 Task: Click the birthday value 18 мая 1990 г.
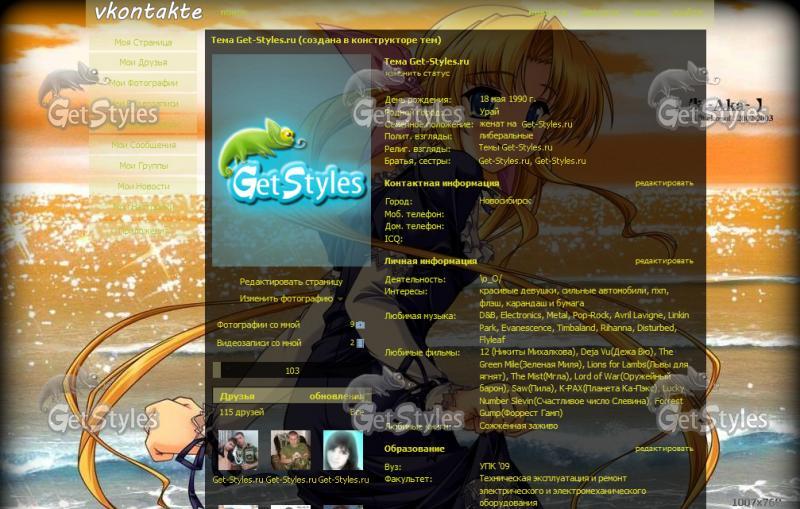(x=507, y=99)
